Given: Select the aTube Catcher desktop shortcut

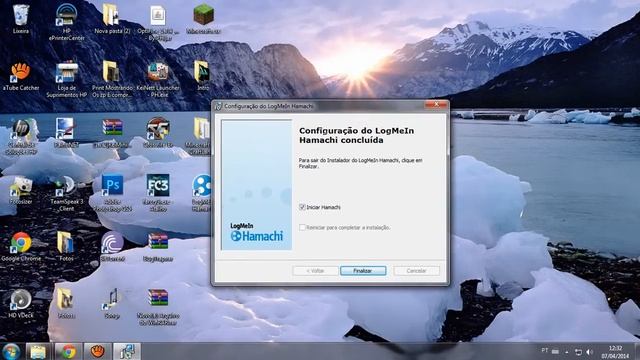Looking at the screenshot, I should coord(20,76).
